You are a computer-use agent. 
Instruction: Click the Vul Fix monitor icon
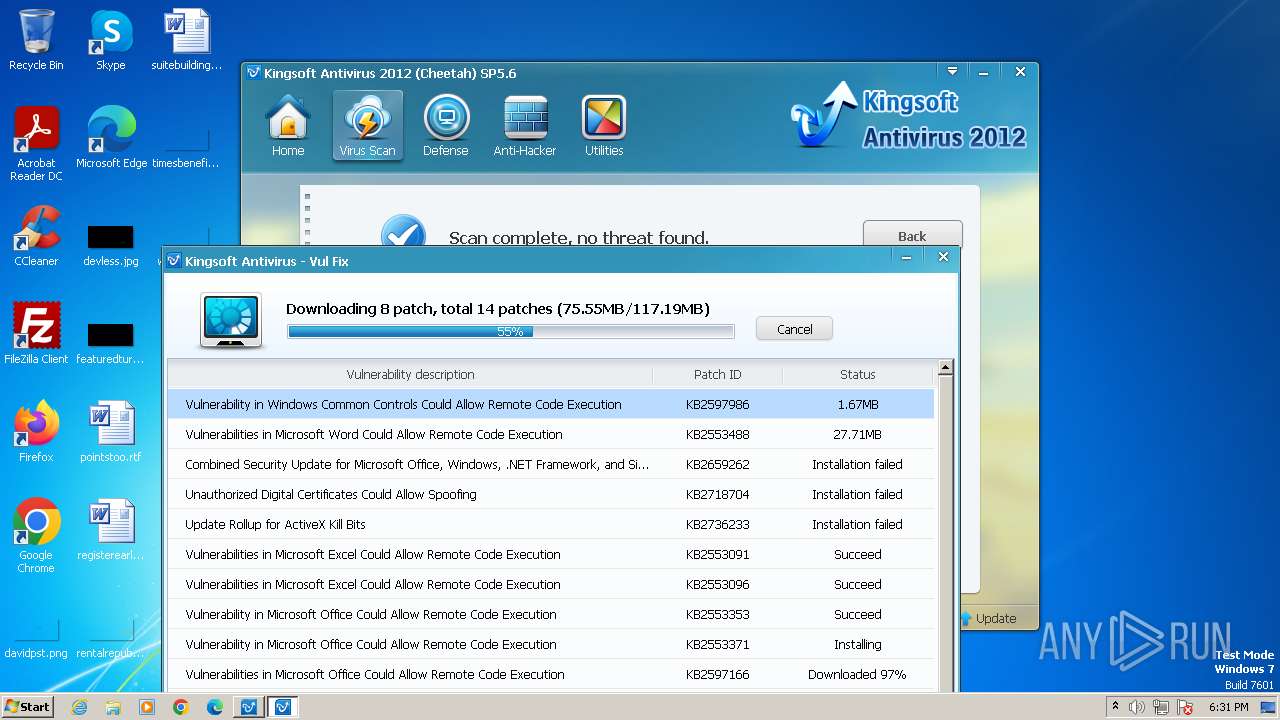tap(231, 321)
